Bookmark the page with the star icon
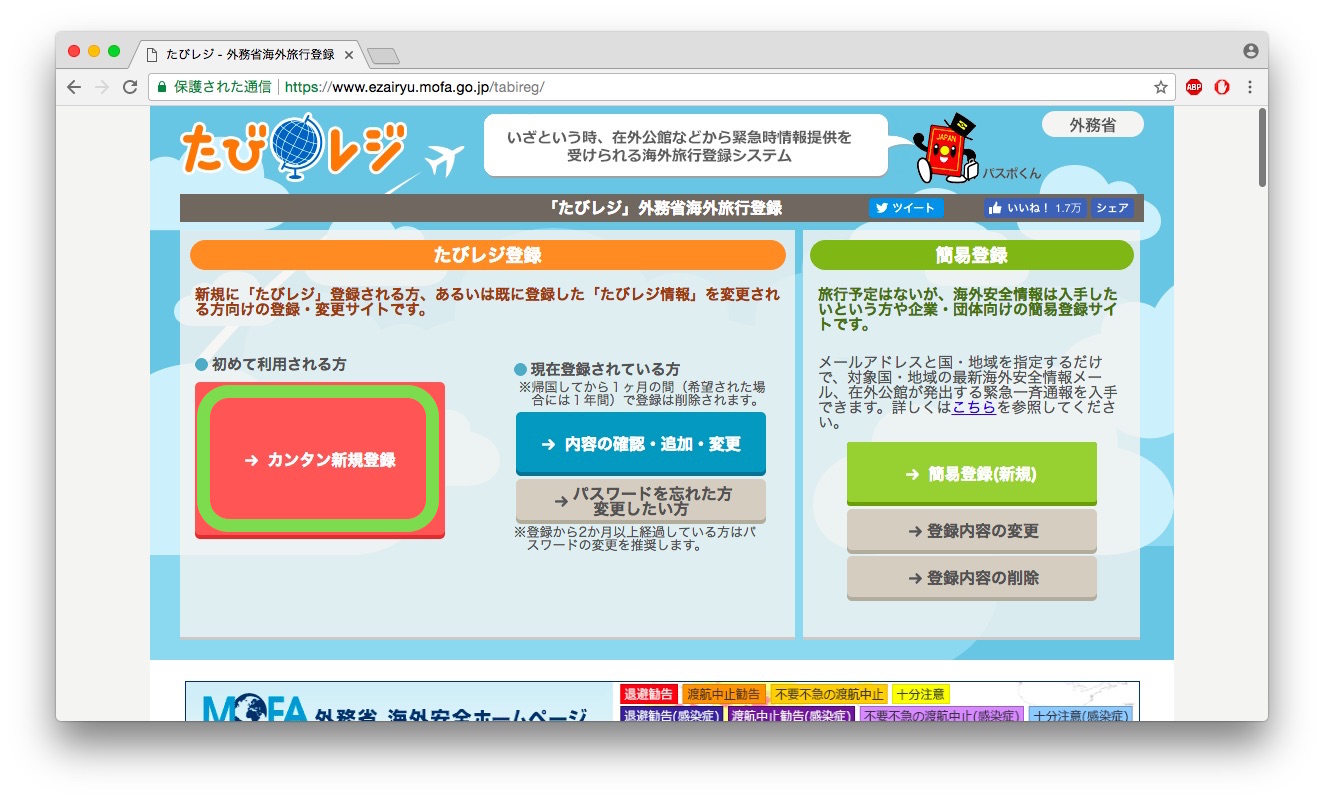1324x801 pixels. point(1160,87)
